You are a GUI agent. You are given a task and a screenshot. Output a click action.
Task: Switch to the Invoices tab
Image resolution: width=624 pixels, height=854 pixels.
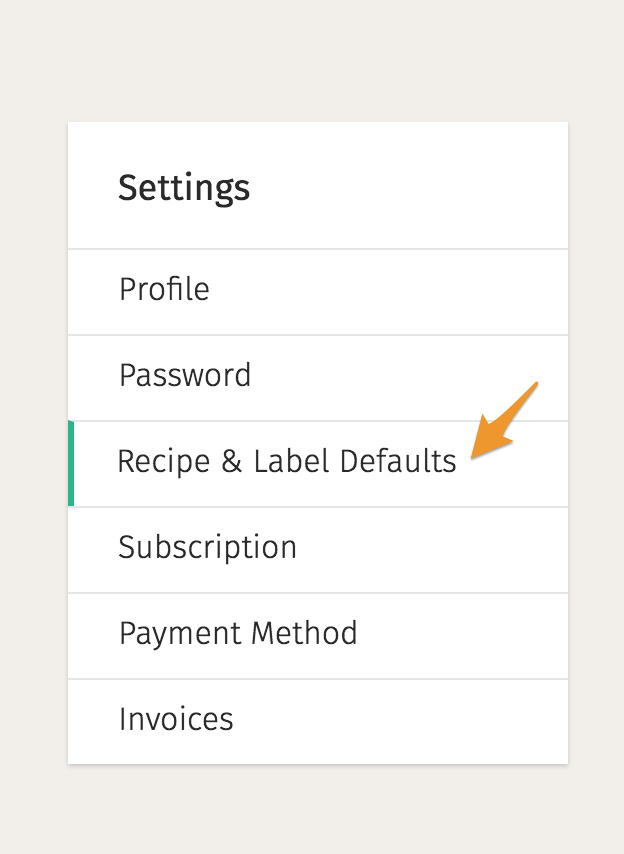pyautogui.click(x=176, y=719)
